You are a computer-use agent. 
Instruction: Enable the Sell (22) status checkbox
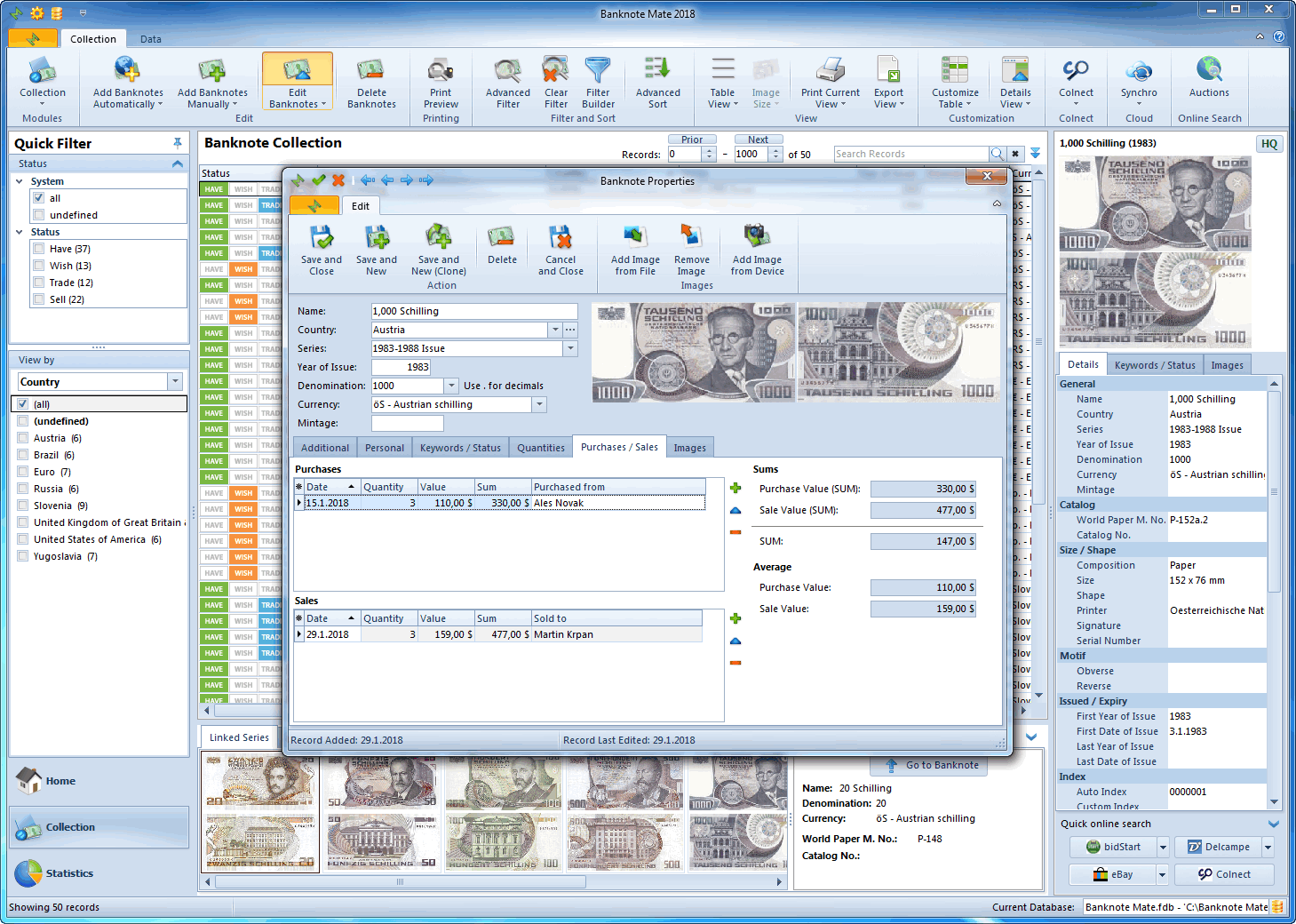pos(39,300)
